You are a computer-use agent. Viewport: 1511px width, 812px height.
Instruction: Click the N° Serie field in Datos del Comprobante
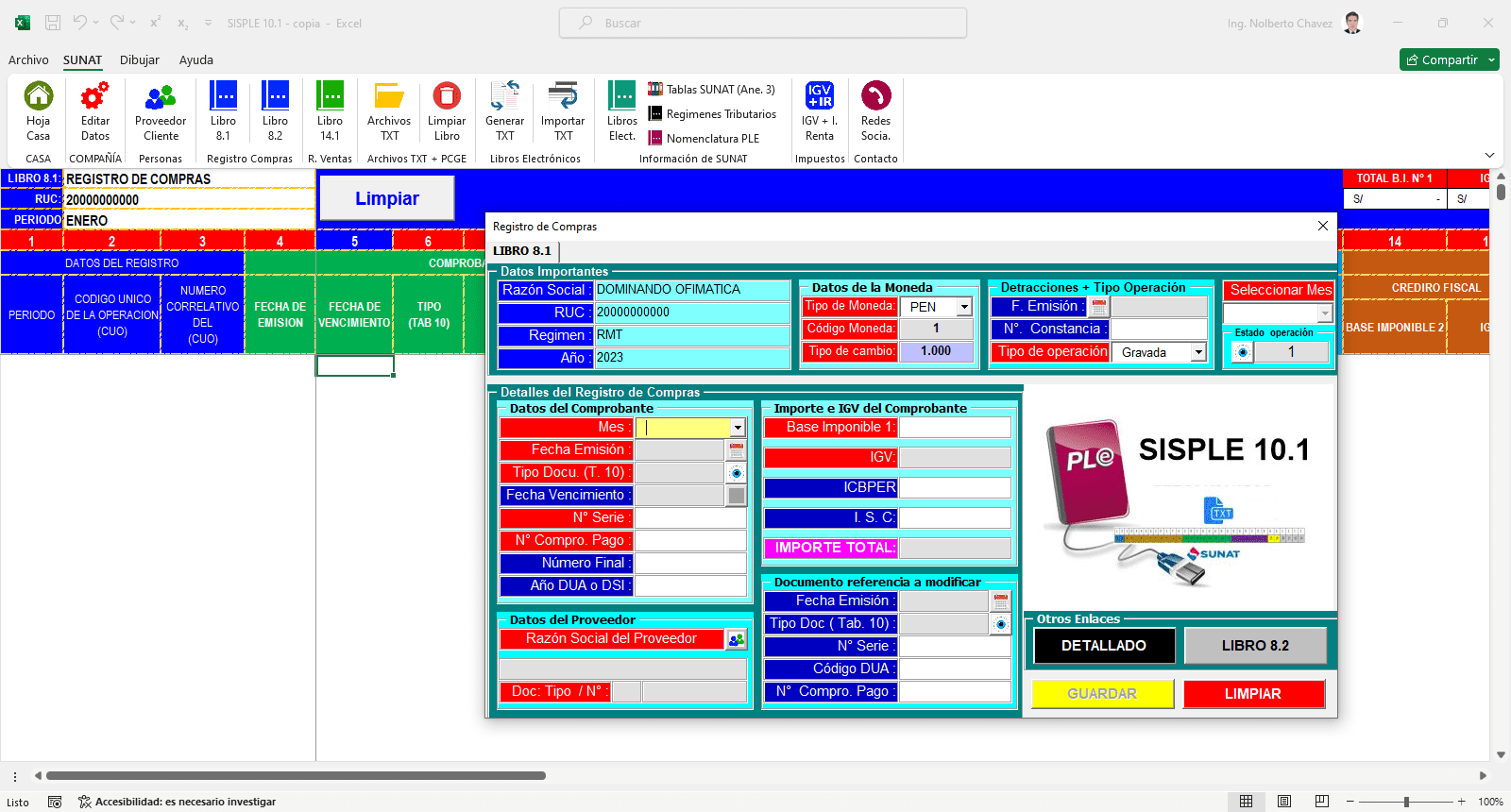tap(690, 518)
